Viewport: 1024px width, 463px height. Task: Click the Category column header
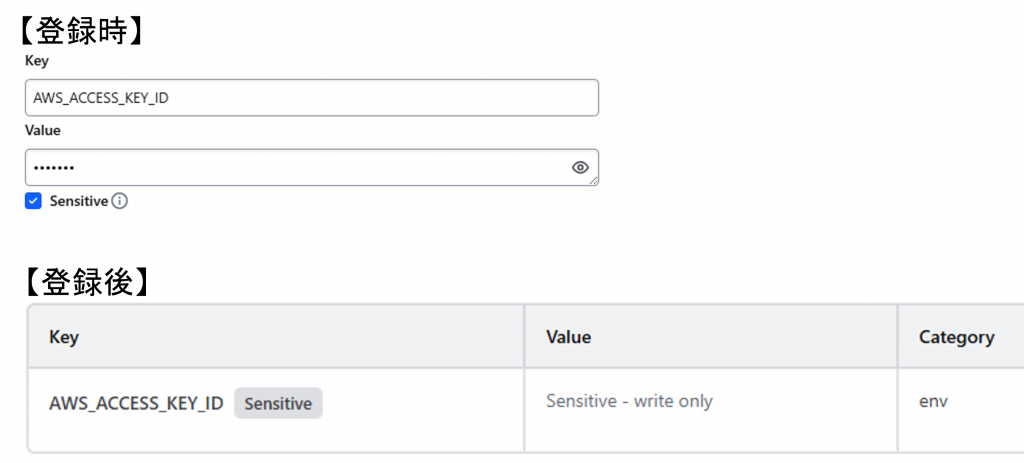pos(956,337)
